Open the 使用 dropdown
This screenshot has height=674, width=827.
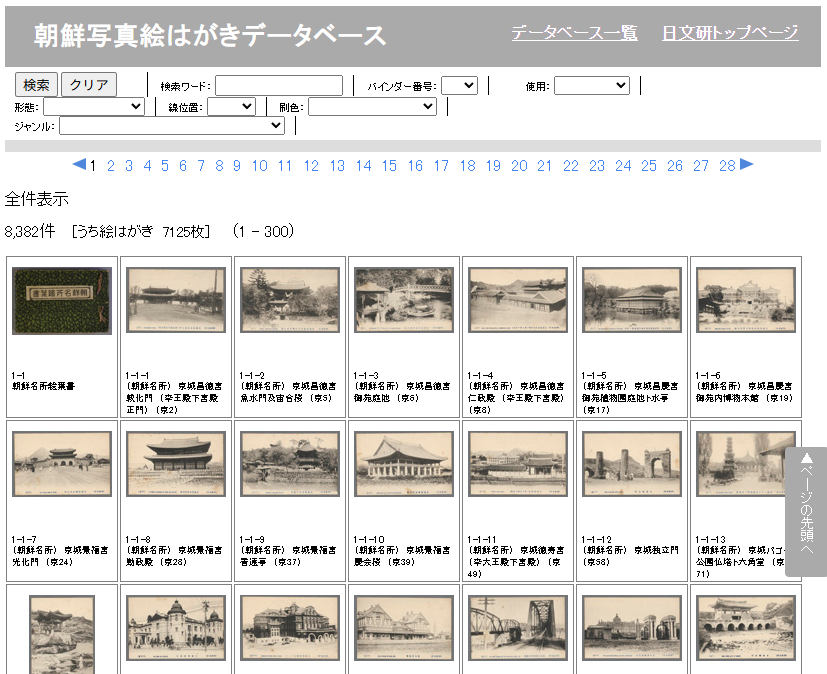590,85
